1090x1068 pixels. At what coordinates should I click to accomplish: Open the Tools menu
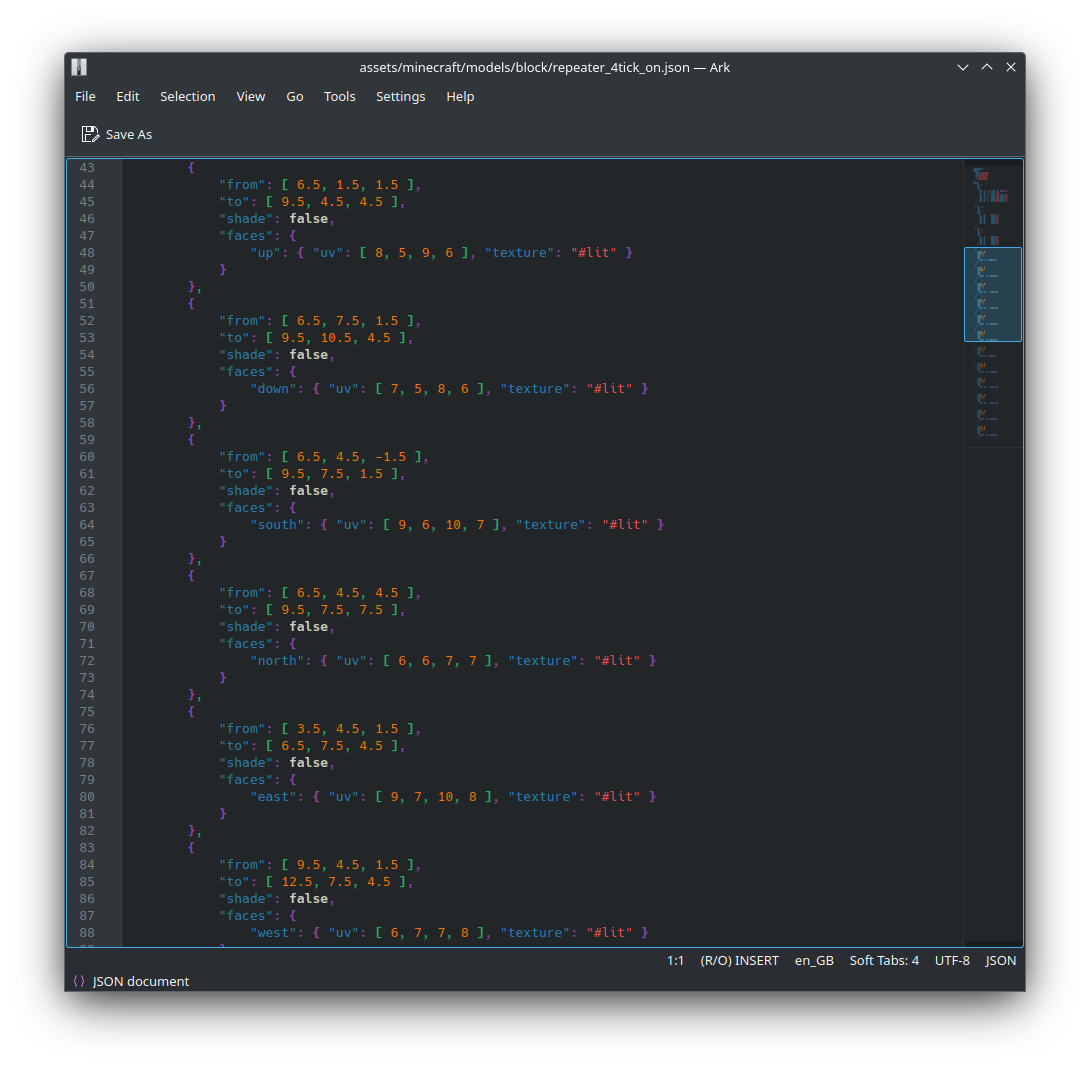(339, 97)
